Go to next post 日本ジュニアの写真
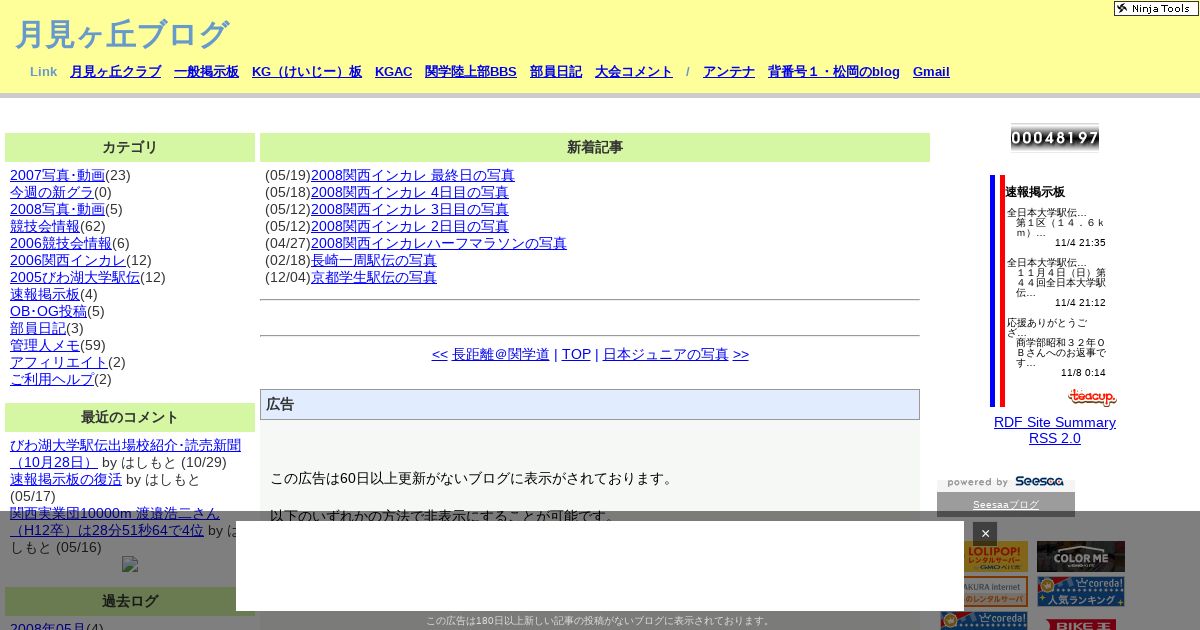This screenshot has height=630, width=1200. click(666, 354)
